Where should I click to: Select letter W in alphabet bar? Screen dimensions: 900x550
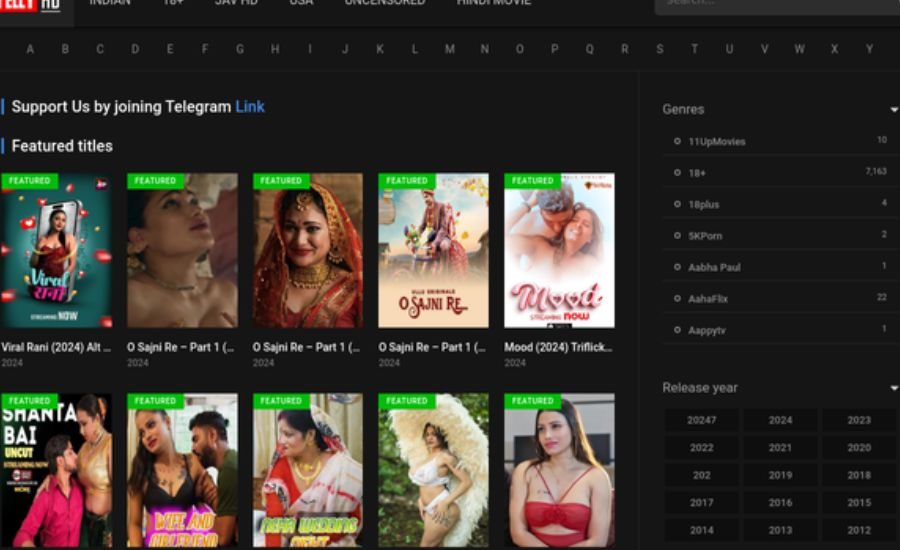tap(800, 49)
